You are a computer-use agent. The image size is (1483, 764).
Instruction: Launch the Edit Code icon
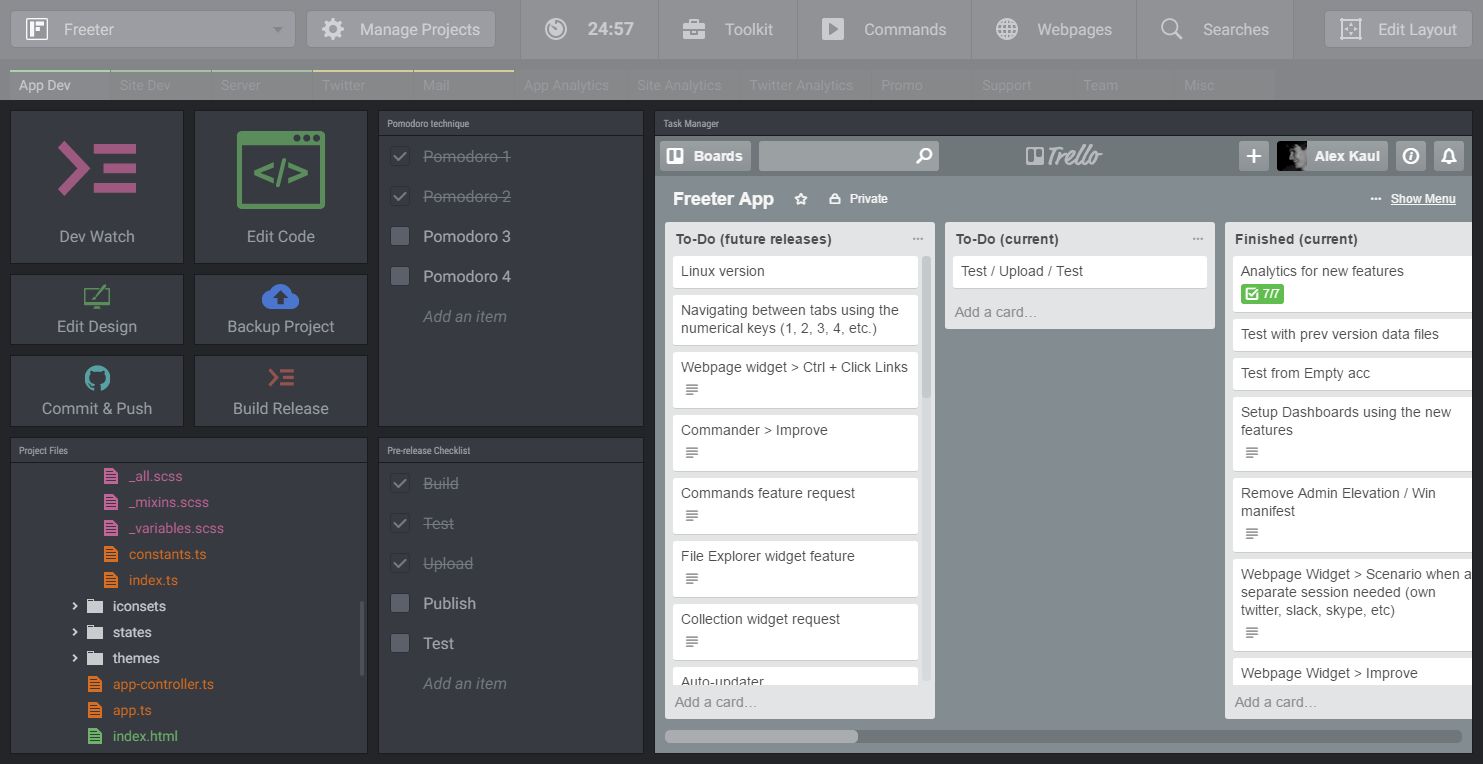[x=281, y=170]
